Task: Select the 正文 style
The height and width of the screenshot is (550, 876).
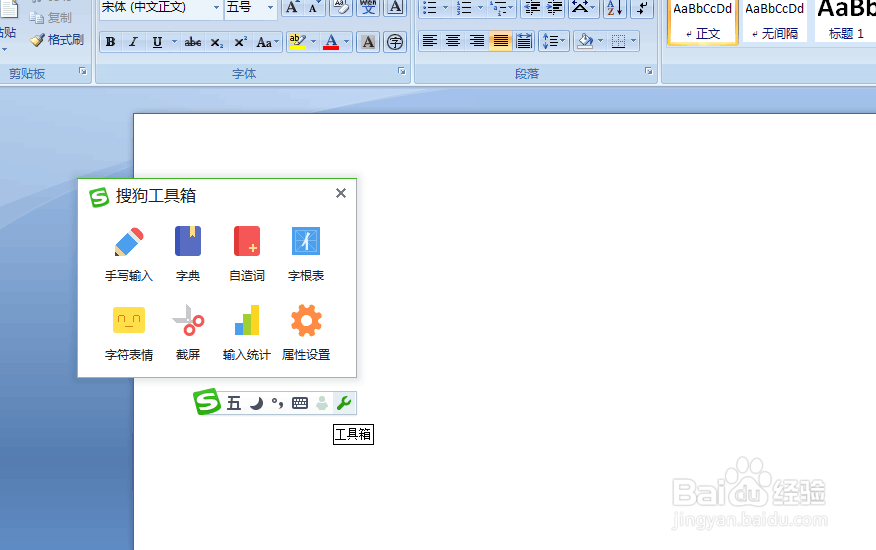Action: [703, 21]
